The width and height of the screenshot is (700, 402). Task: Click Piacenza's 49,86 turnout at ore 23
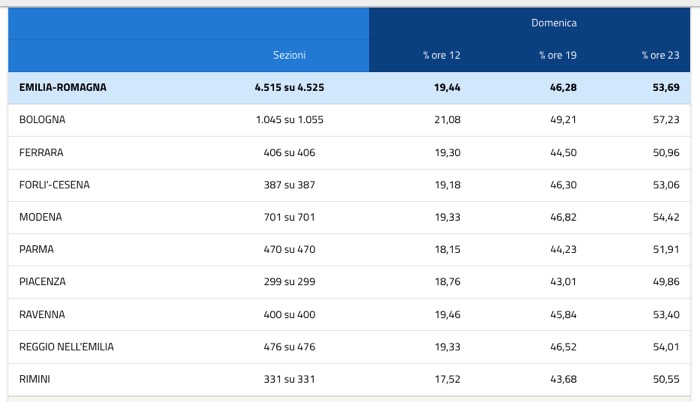[x=665, y=282]
